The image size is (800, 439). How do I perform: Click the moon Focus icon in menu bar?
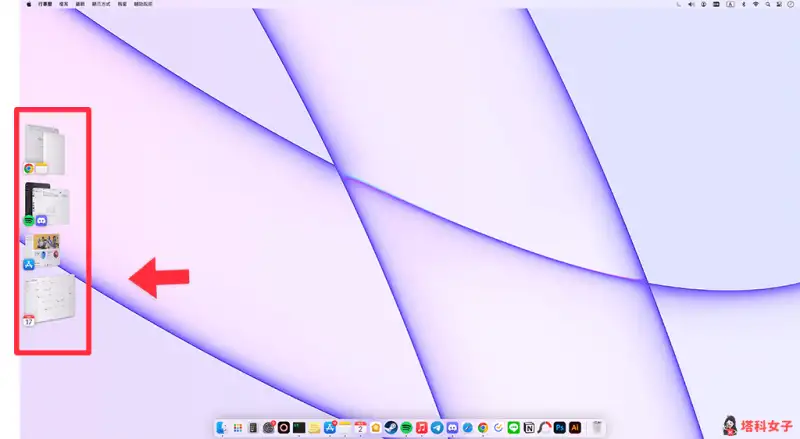(679, 4)
